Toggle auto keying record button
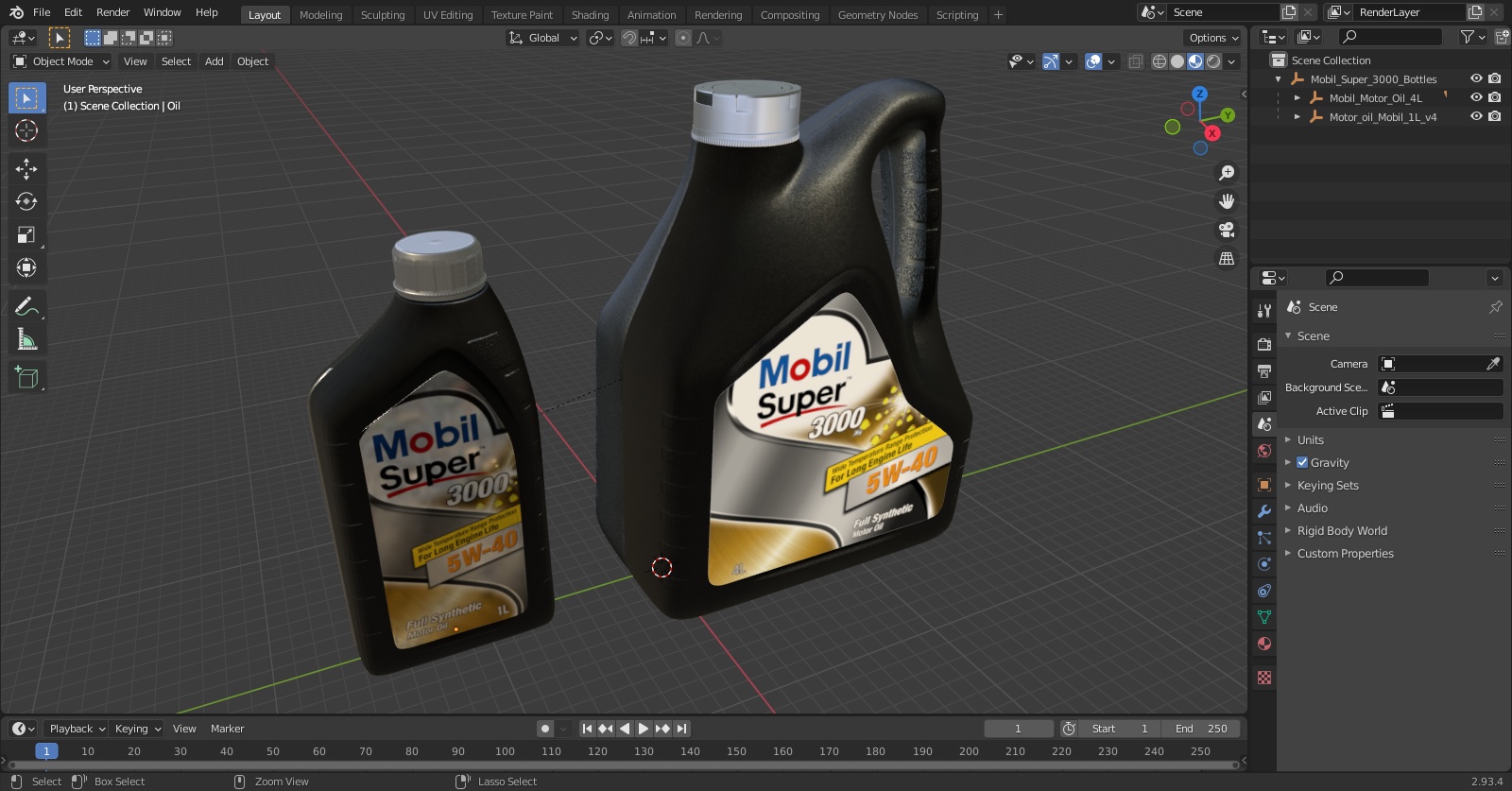The width and height of the screenshot is (1512, 791). pyautogui.click(x=545, y=729)
